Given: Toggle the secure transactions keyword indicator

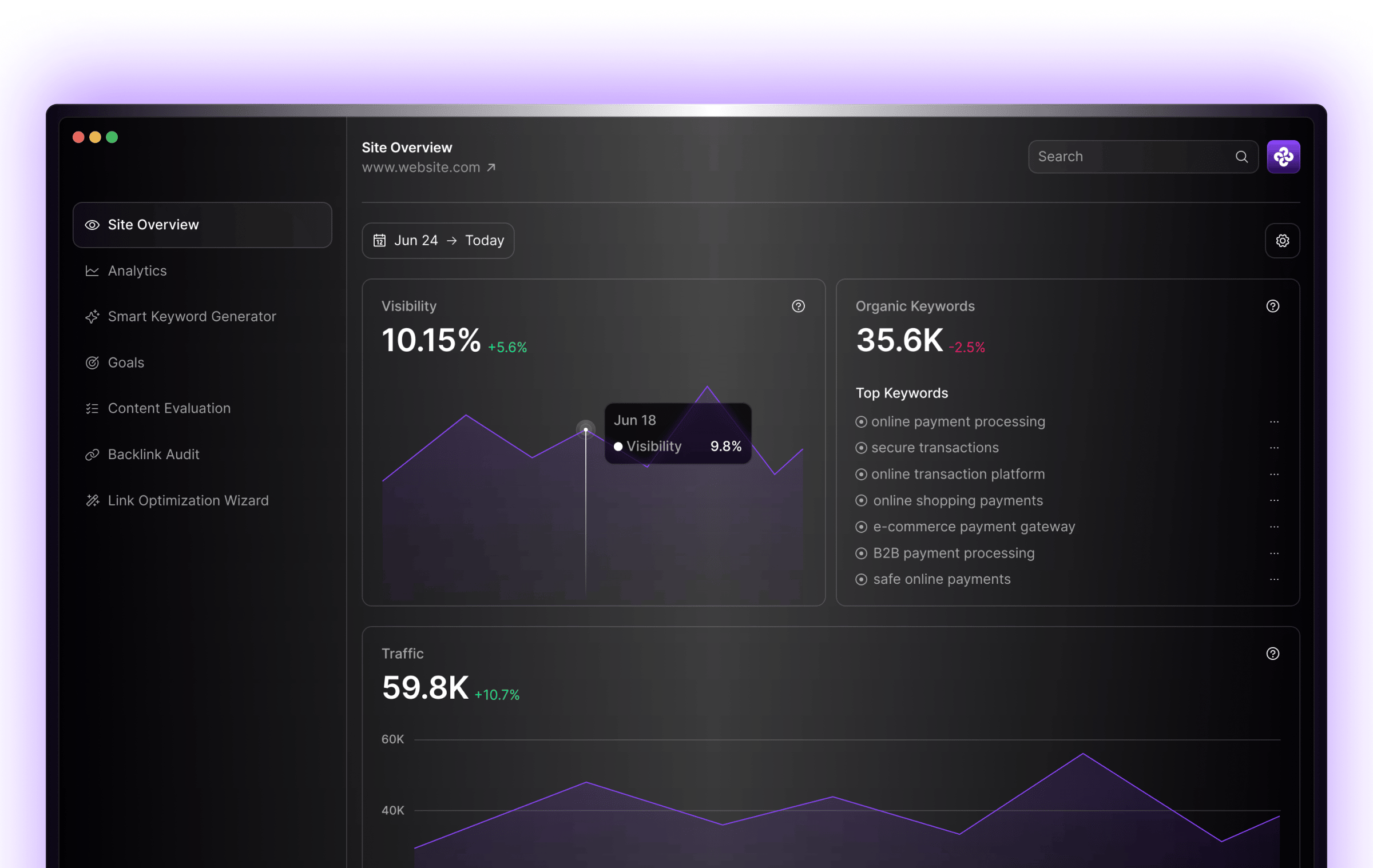Looking at the screenshot, I should pos(862,448).
